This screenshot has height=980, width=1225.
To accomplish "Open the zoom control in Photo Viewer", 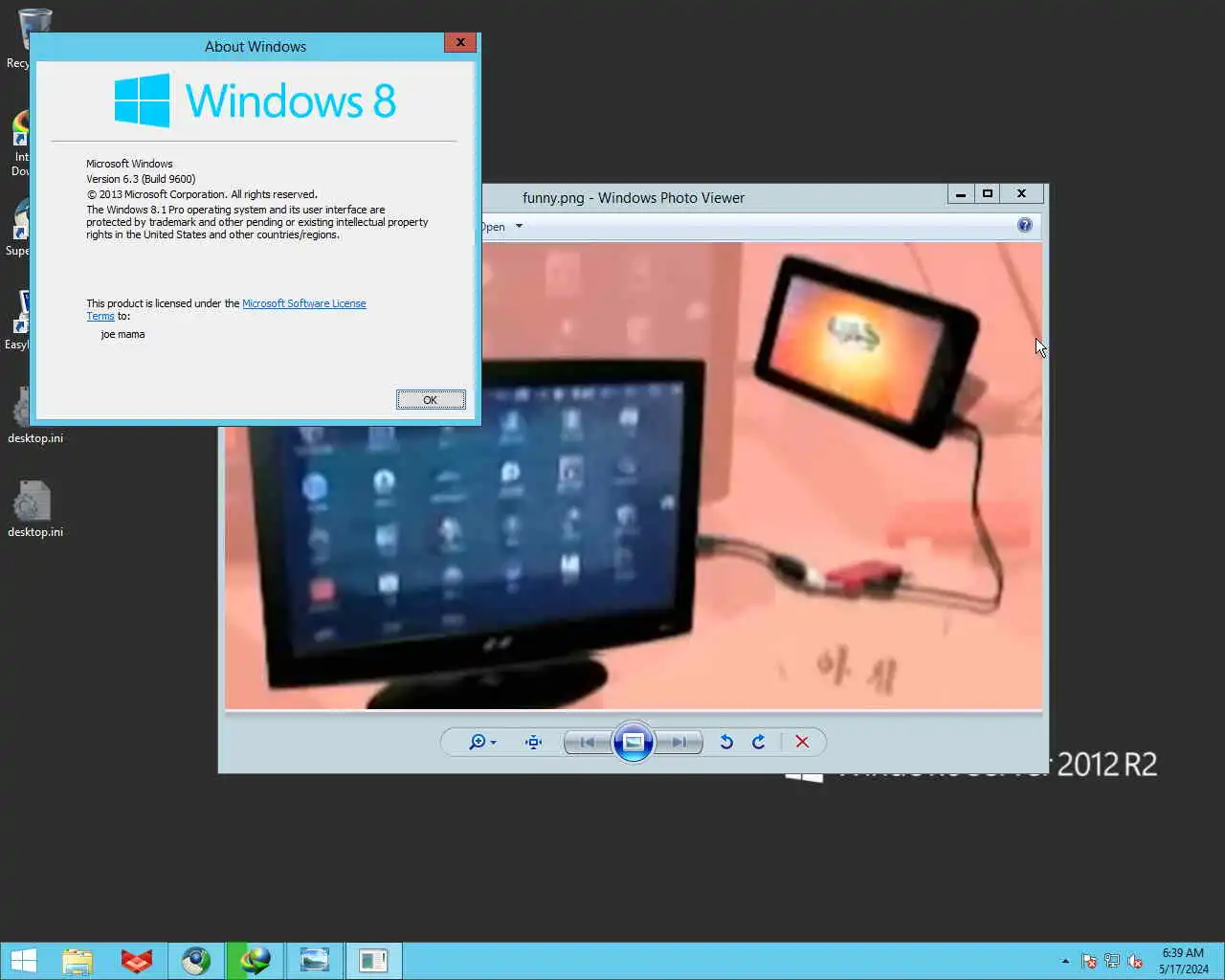I will (x=482, y=742).
